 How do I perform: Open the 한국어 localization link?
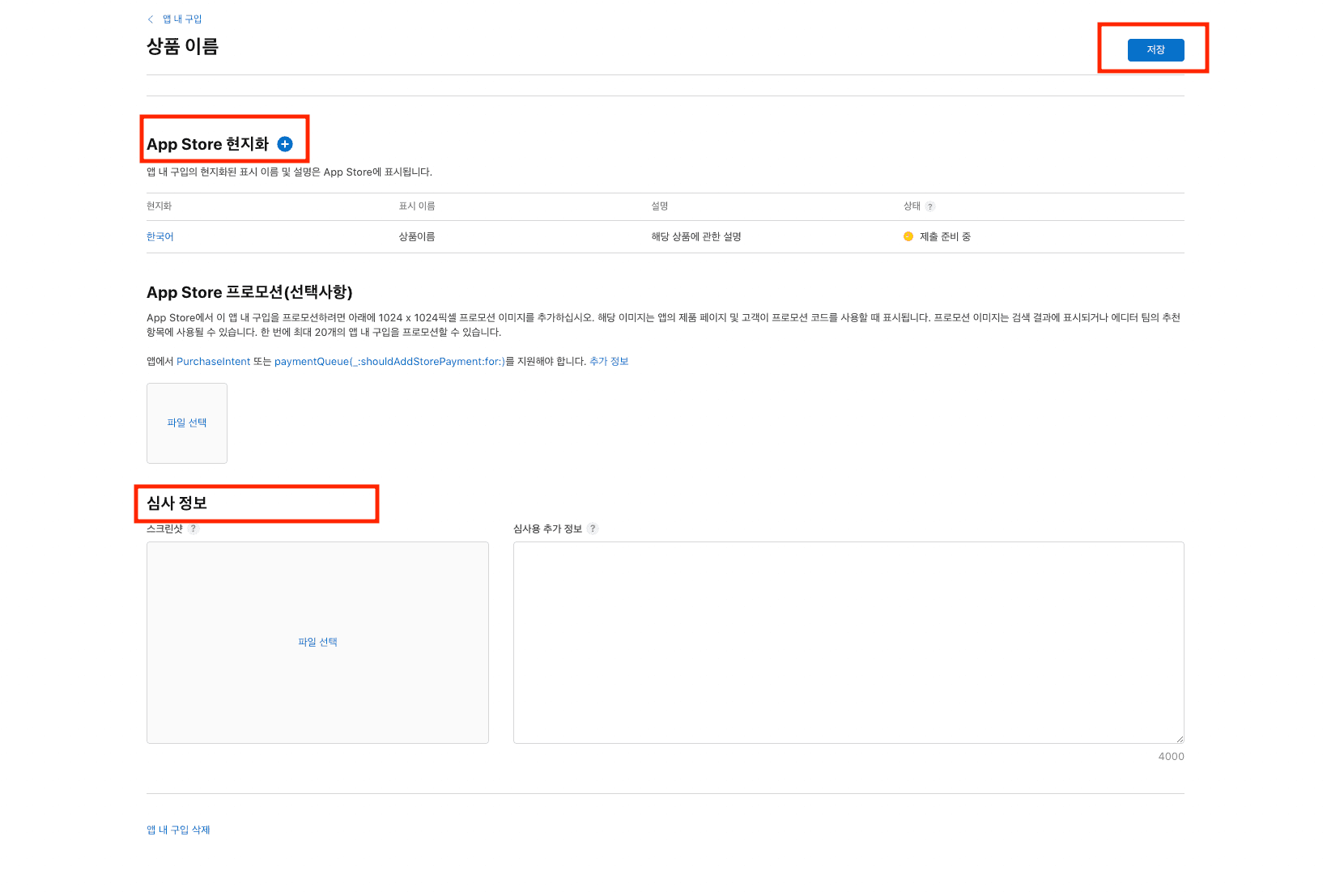160,237
